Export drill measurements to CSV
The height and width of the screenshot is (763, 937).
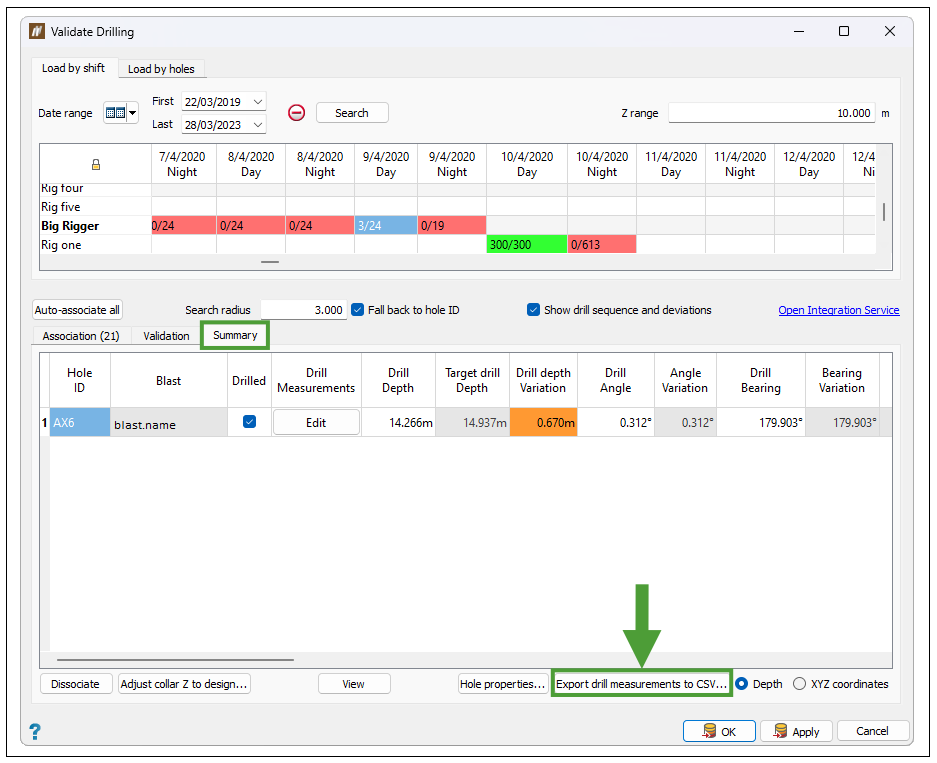[x=641, y=684]
